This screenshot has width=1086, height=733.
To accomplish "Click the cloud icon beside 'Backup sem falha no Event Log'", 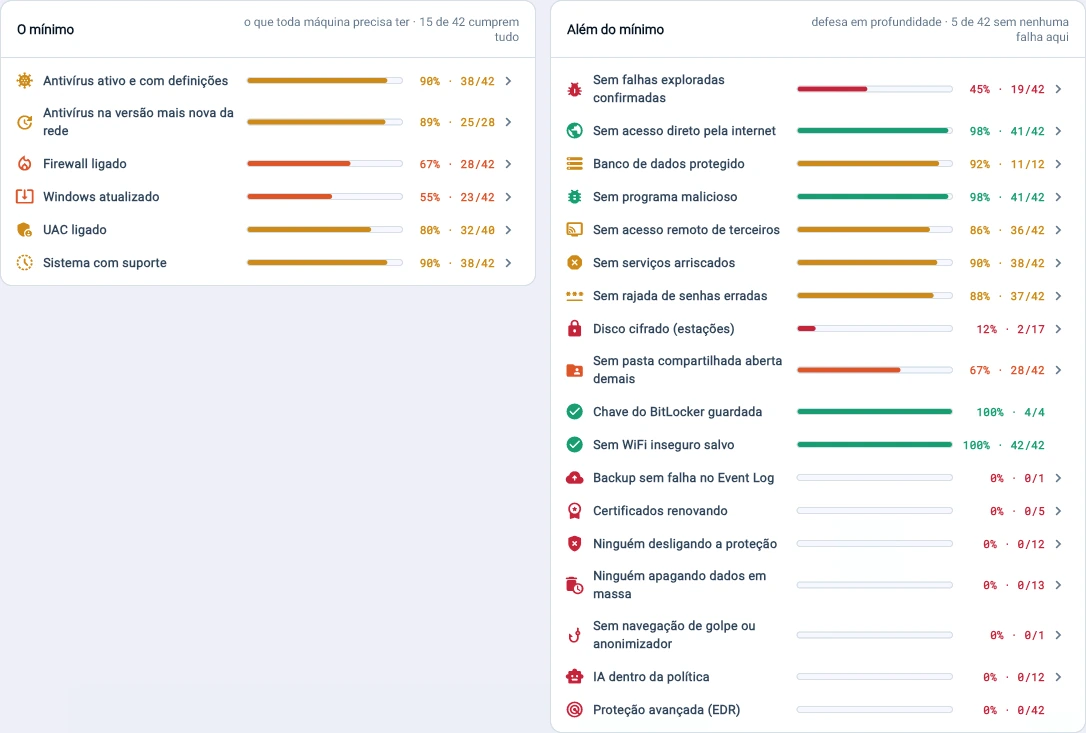I will (x=574, y=478).
